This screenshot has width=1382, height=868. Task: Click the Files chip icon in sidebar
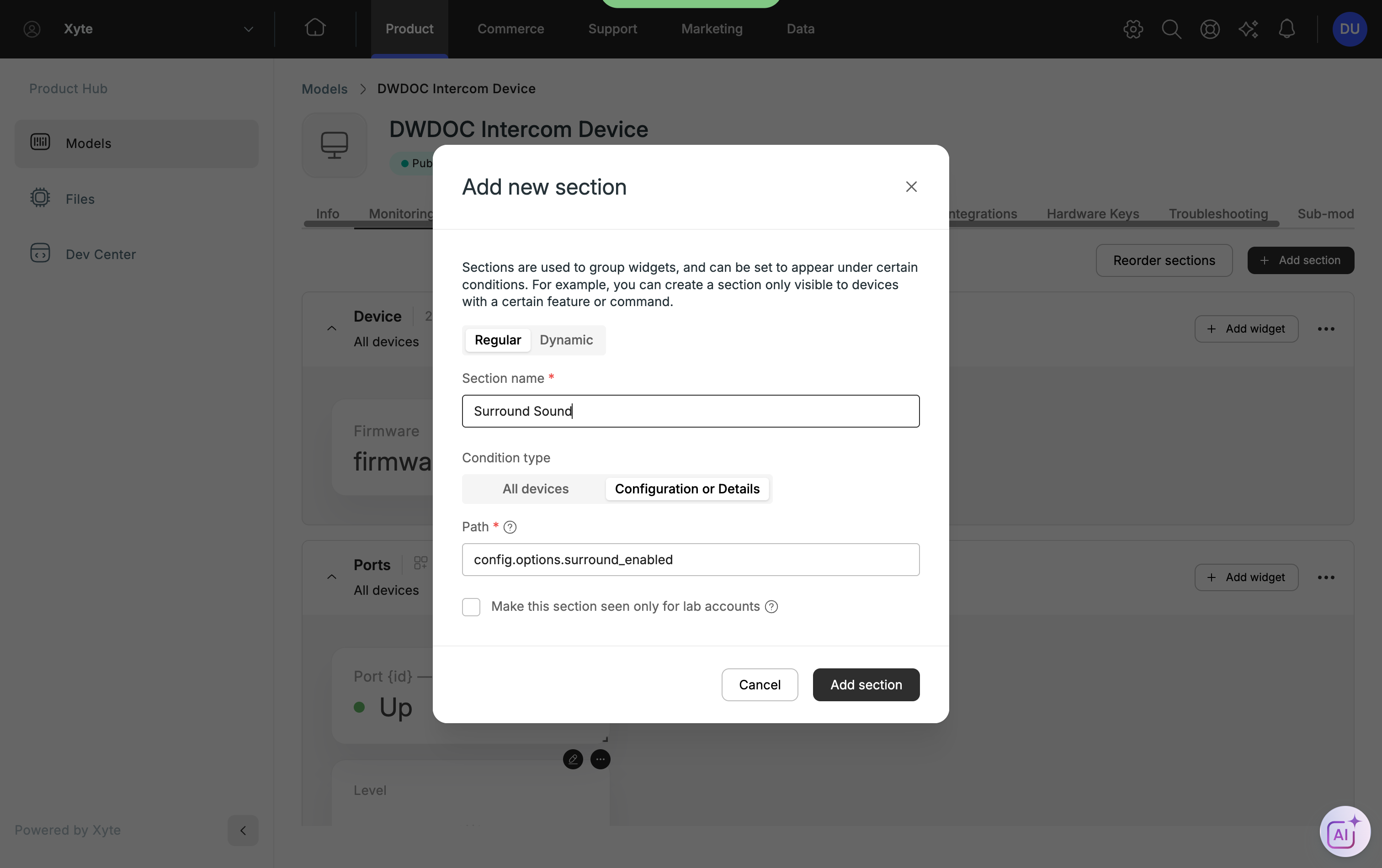point(40,198)
